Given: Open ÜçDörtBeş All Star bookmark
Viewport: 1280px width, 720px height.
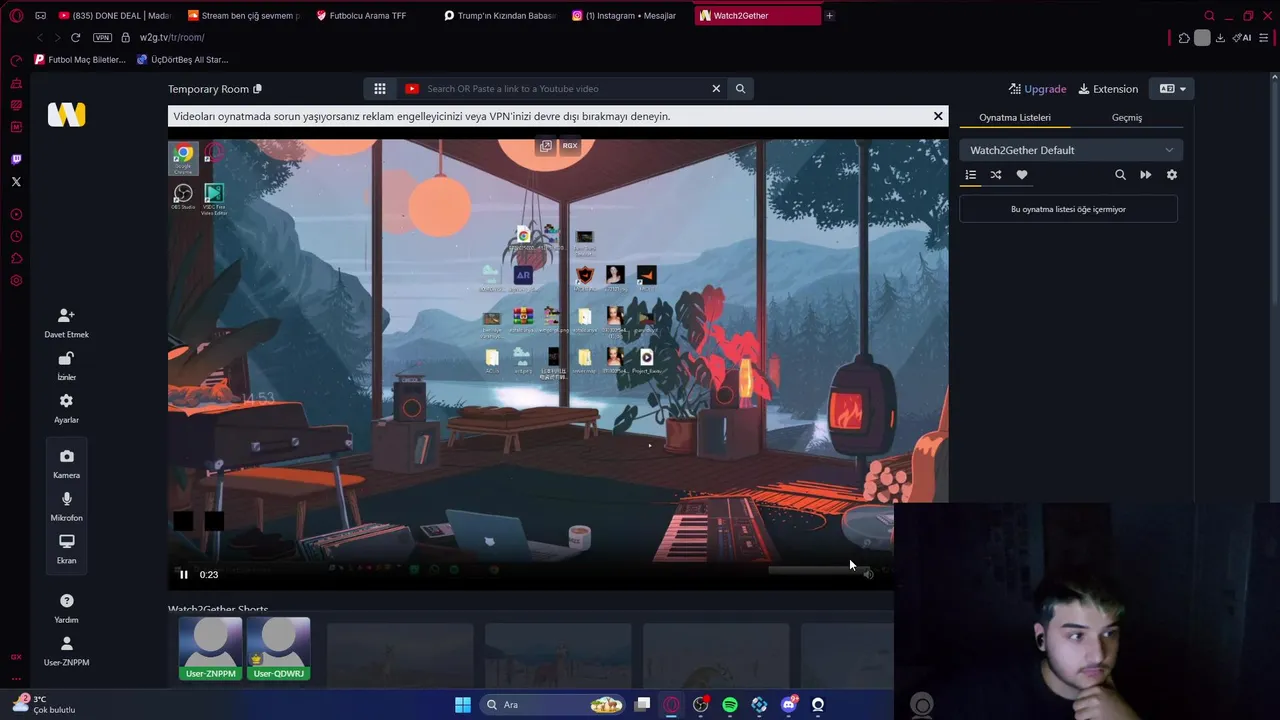Looking at the screenshot, I should (182, 59).
